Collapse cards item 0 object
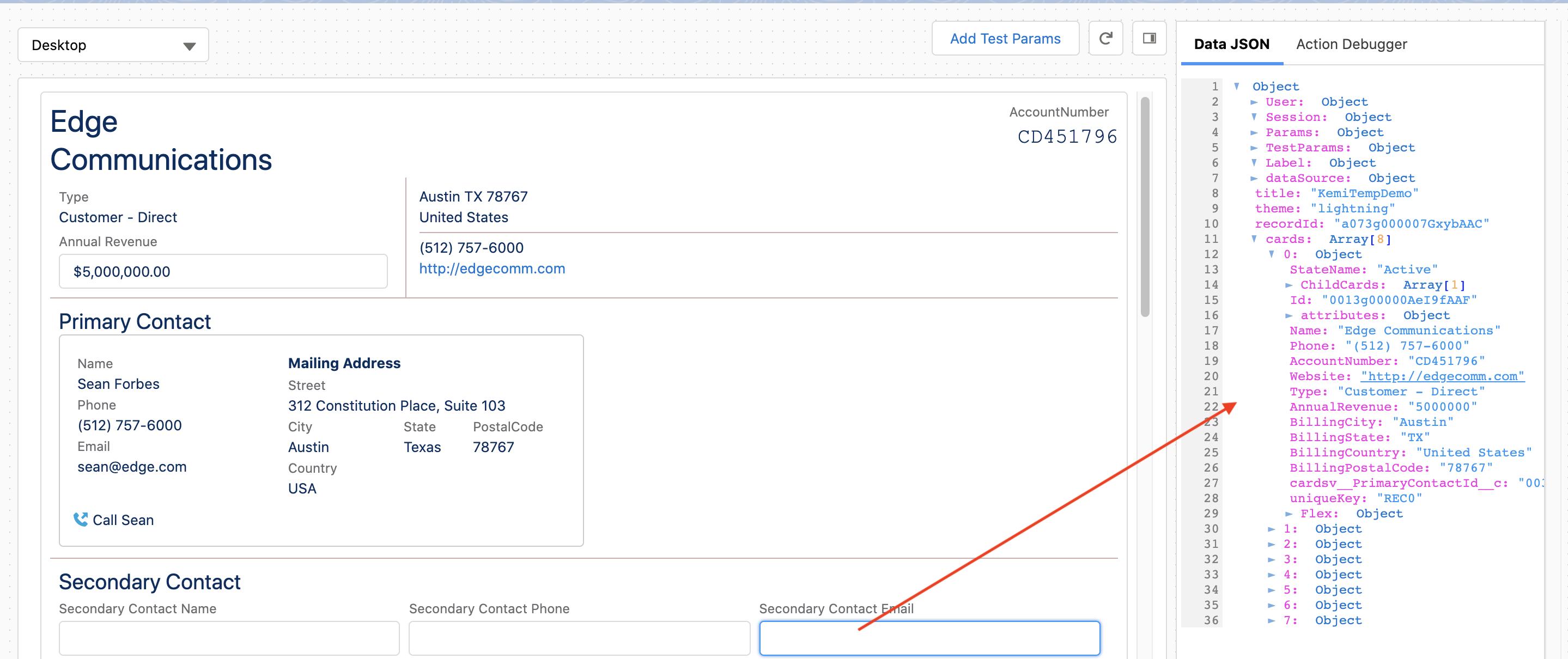 pyautogui.click(x=1272, y=254)
